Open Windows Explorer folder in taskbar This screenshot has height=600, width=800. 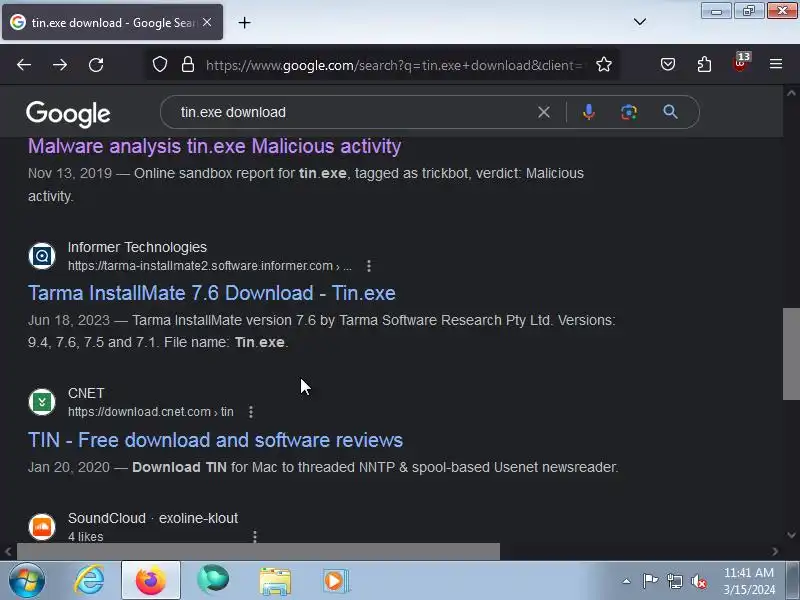(x=275, y=581)
